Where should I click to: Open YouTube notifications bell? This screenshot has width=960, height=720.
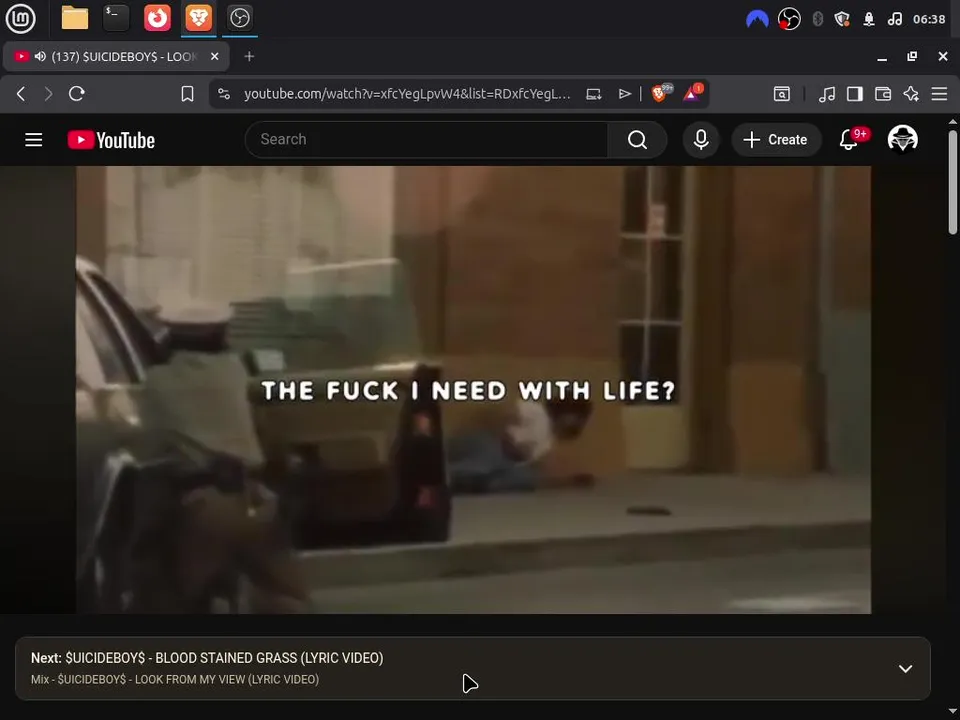[x=849, y=140]
